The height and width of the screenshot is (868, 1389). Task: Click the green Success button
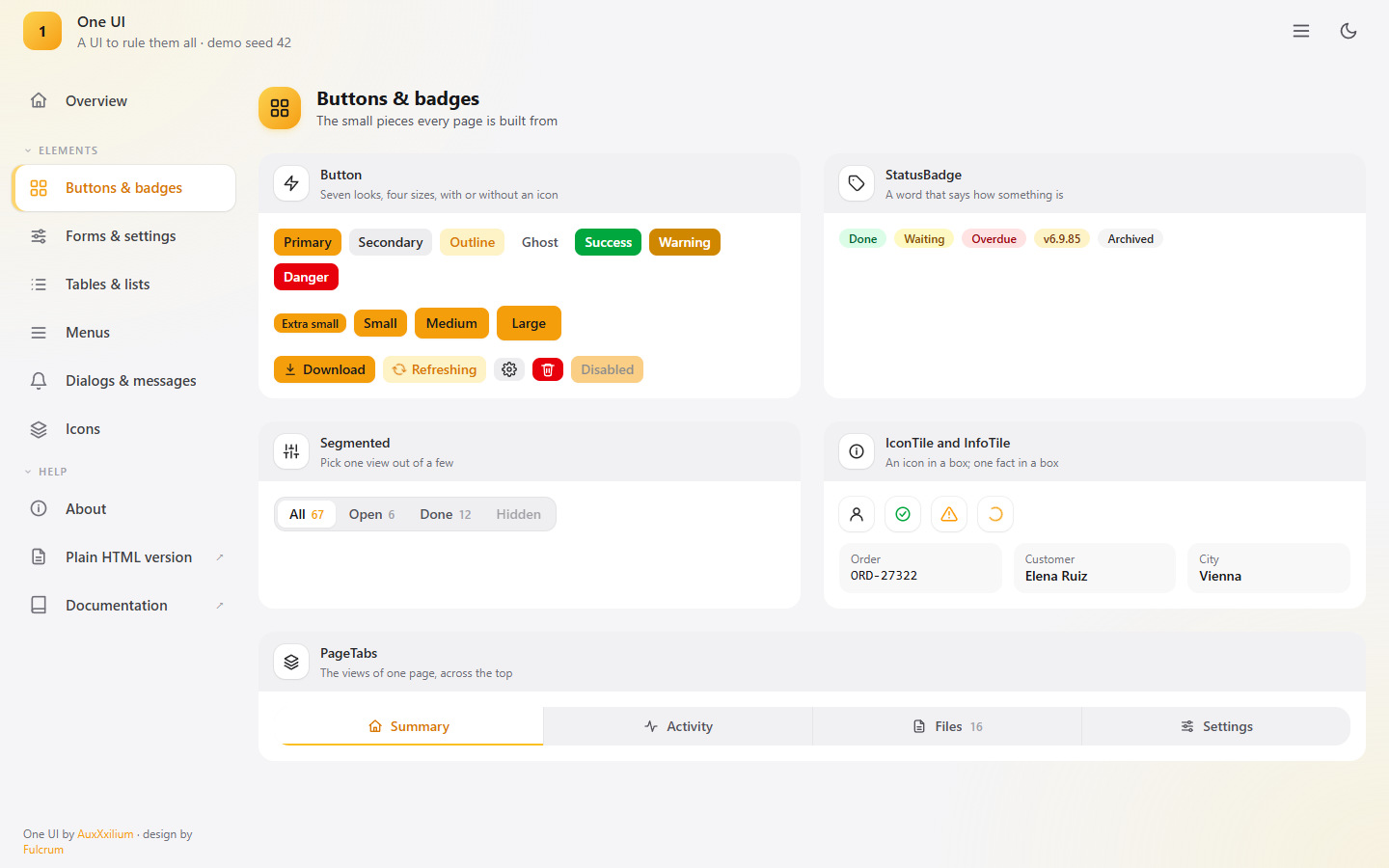[x=609, y=242]
